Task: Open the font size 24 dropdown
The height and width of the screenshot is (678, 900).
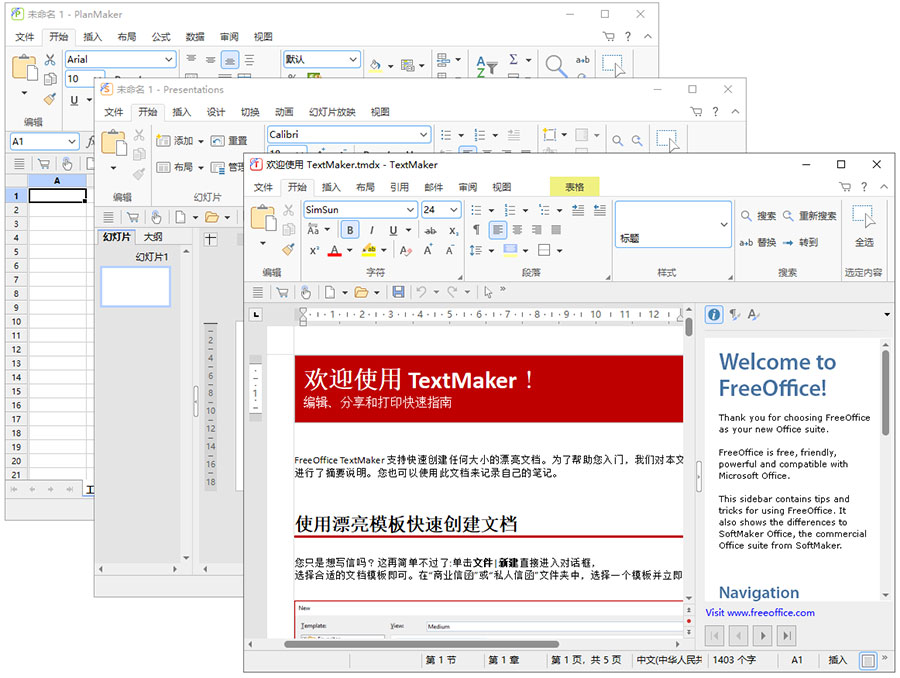Action: (x=454, y=210)
